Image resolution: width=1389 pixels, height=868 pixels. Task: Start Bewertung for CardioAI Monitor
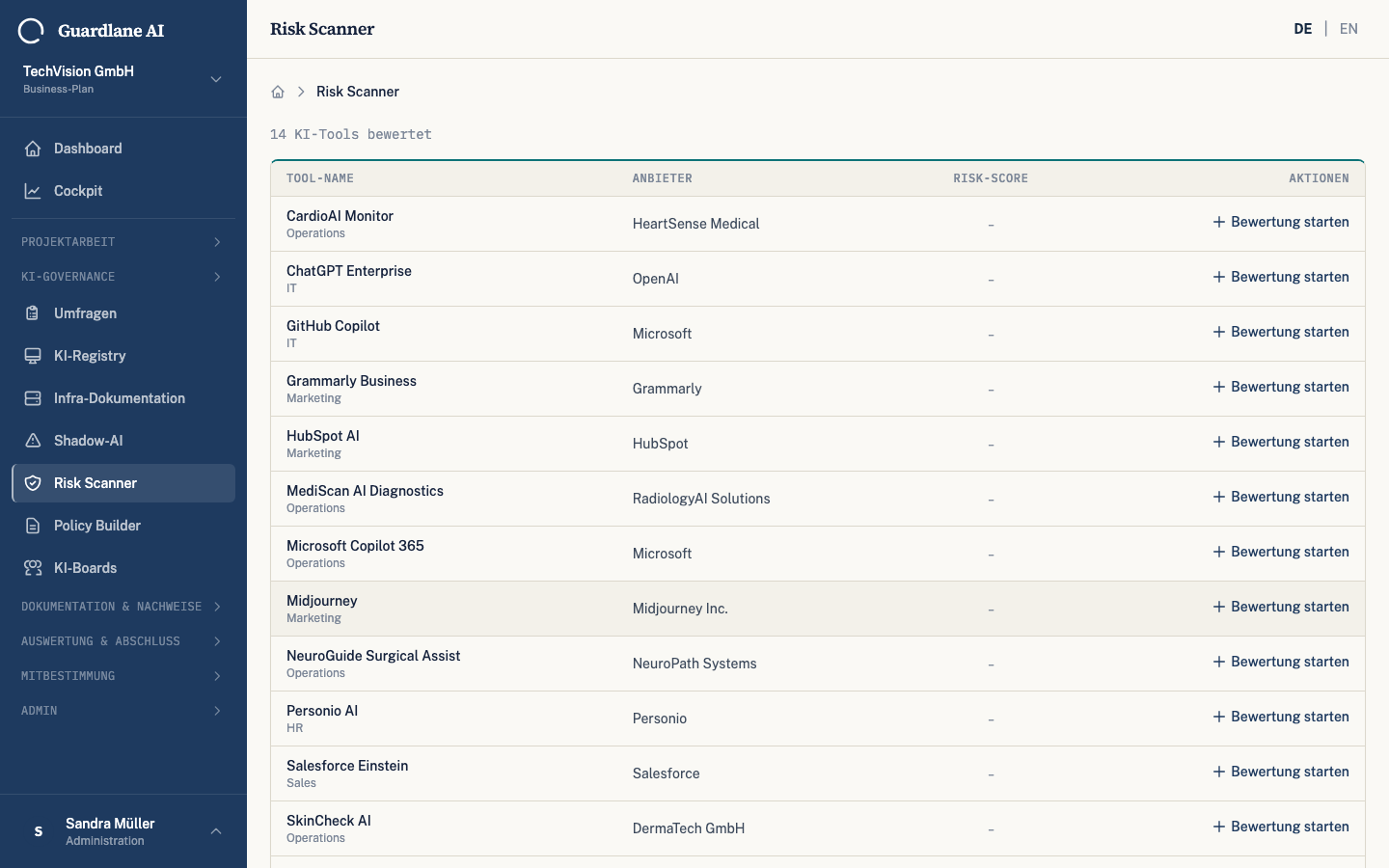(x=1281, y=222)
